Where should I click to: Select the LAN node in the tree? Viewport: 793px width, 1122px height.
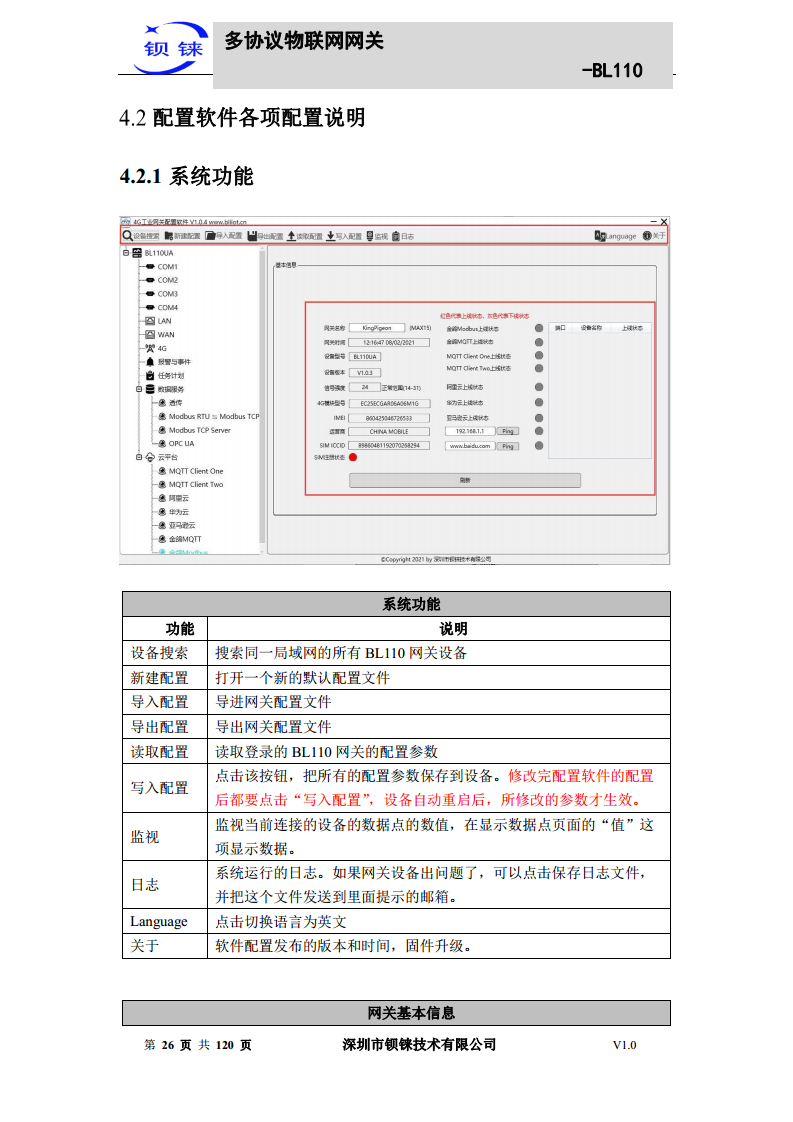tap(158, 321)
